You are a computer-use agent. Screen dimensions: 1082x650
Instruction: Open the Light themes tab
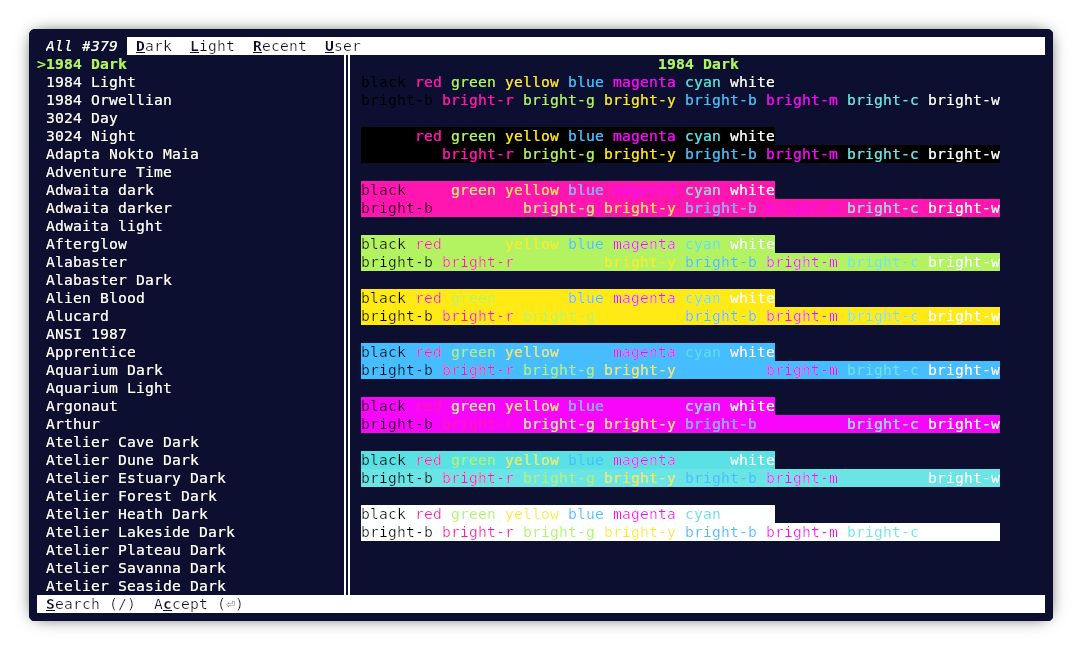[x=212, y=46]
